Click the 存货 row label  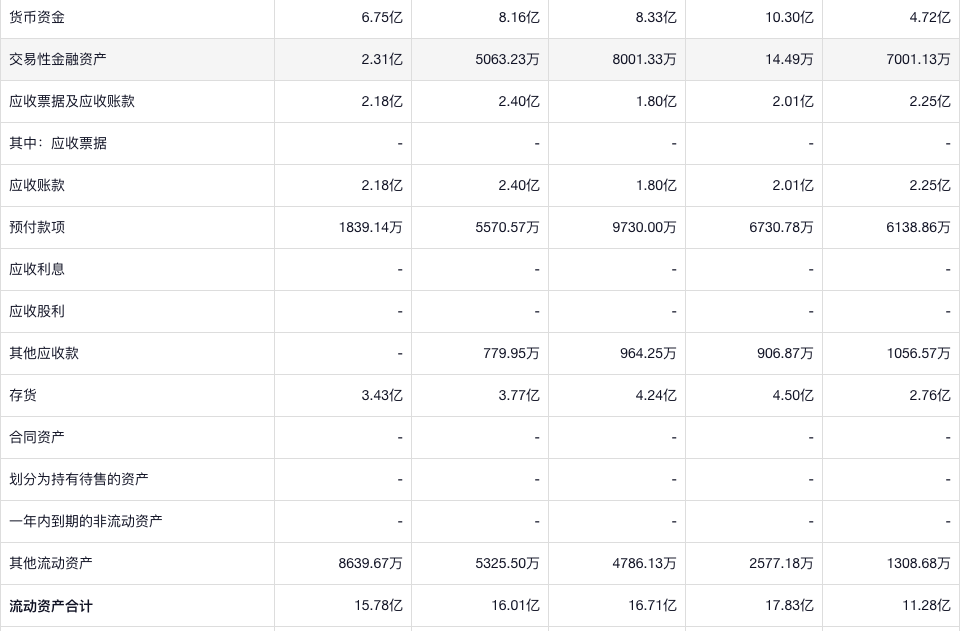click(23, 395)
